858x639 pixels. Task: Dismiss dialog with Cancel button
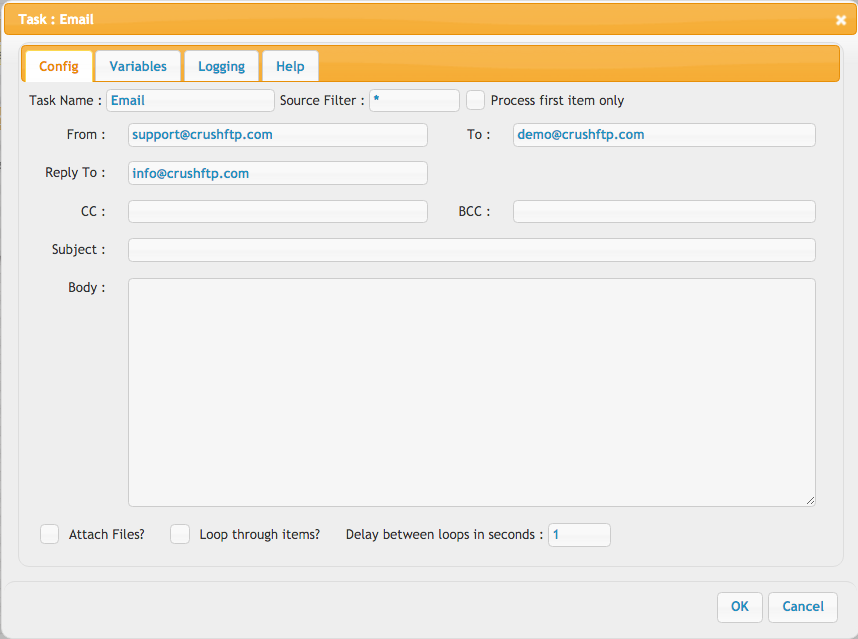pyautogui.click(x=802, y=607)
